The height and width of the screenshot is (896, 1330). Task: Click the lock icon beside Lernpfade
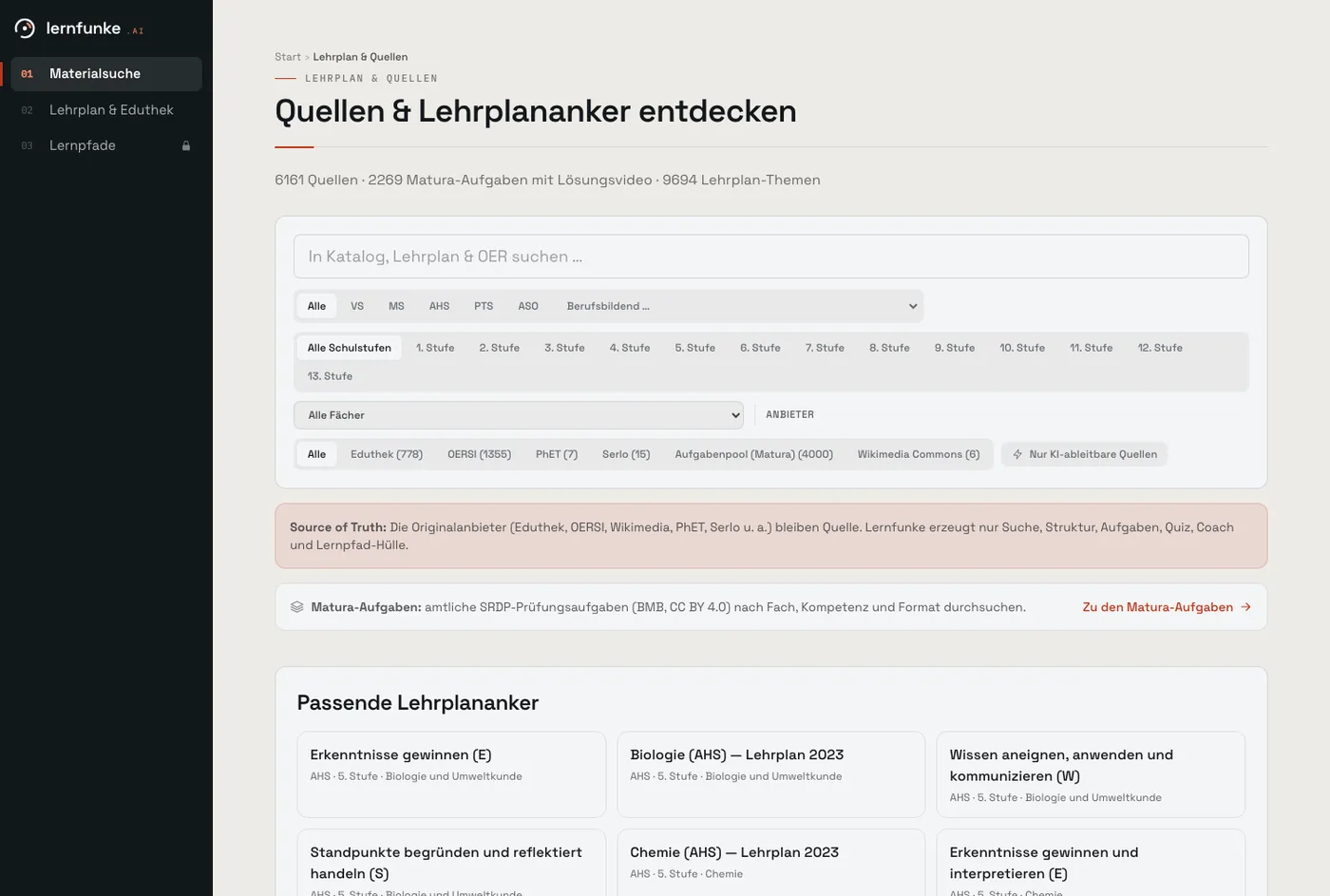(186, 145)
